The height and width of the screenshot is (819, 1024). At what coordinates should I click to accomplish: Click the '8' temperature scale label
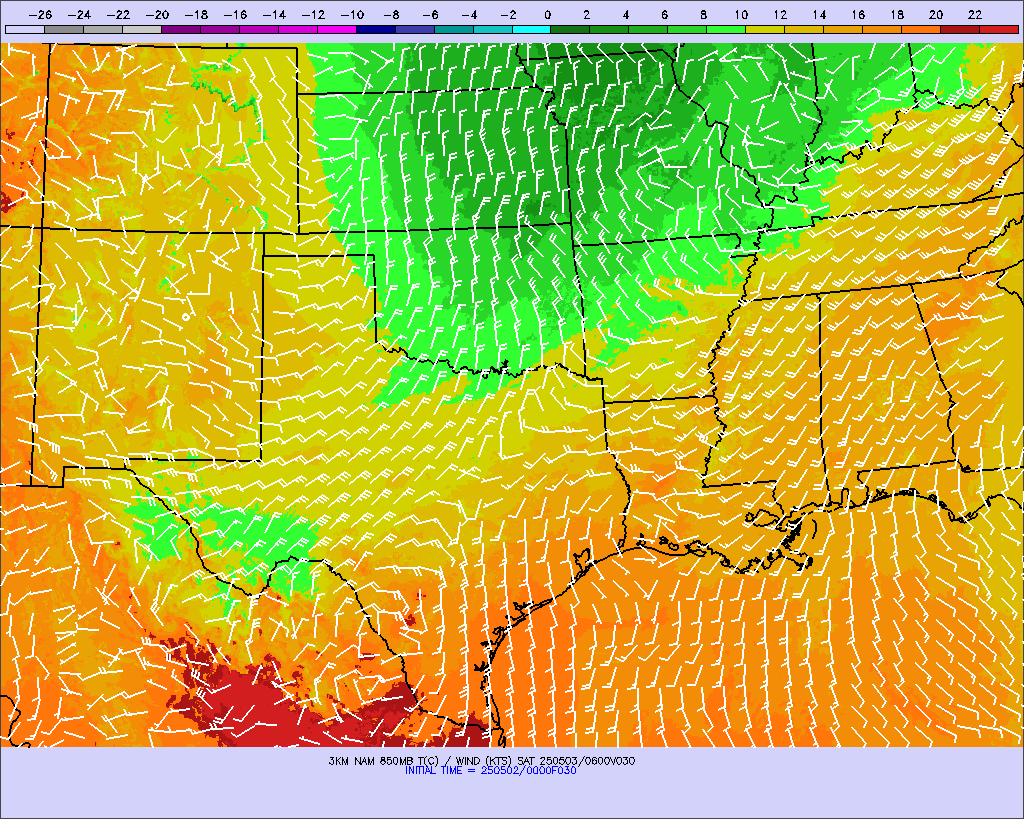coord(703,14)
